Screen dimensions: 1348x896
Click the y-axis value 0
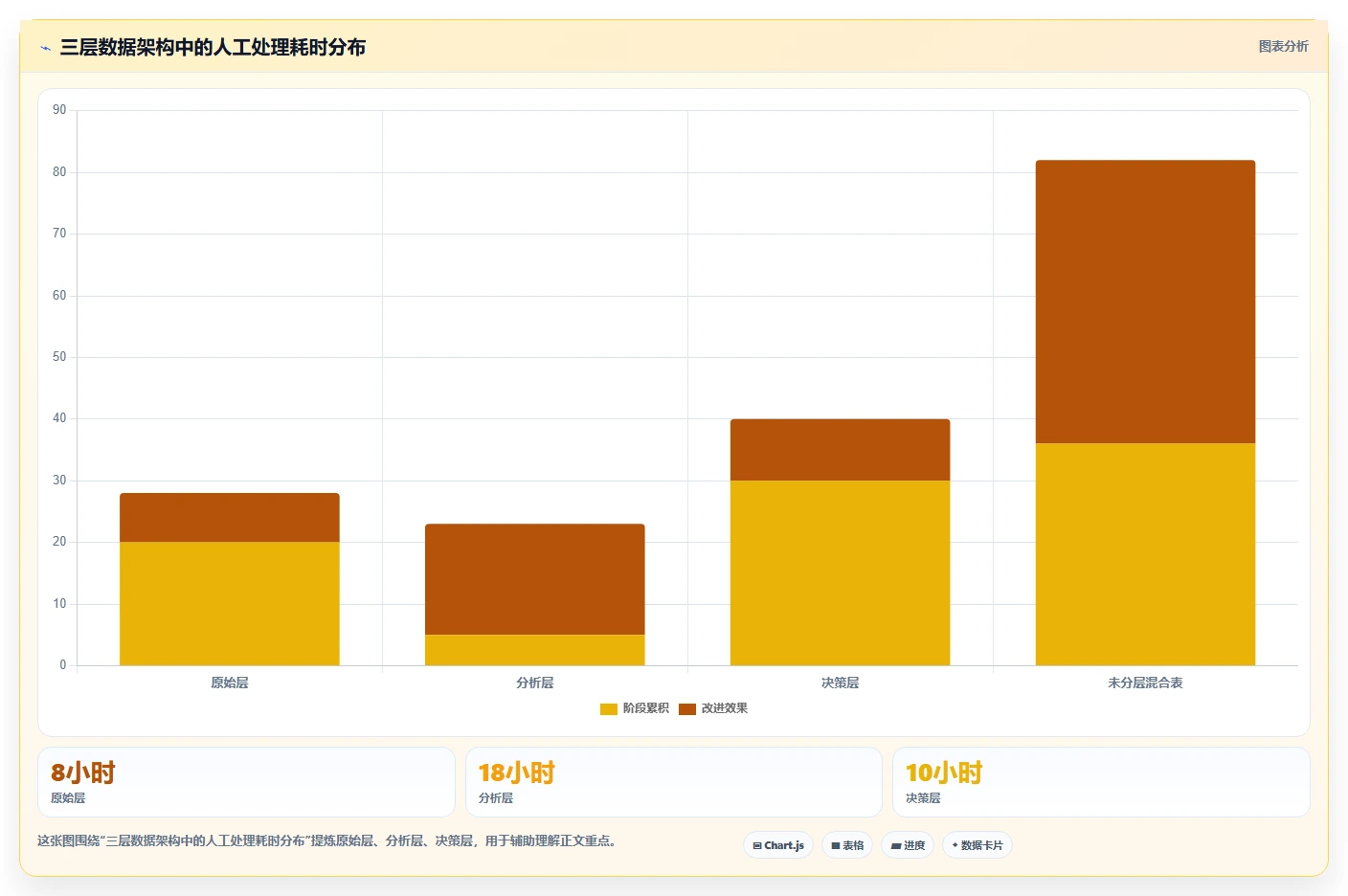point(63,665)
